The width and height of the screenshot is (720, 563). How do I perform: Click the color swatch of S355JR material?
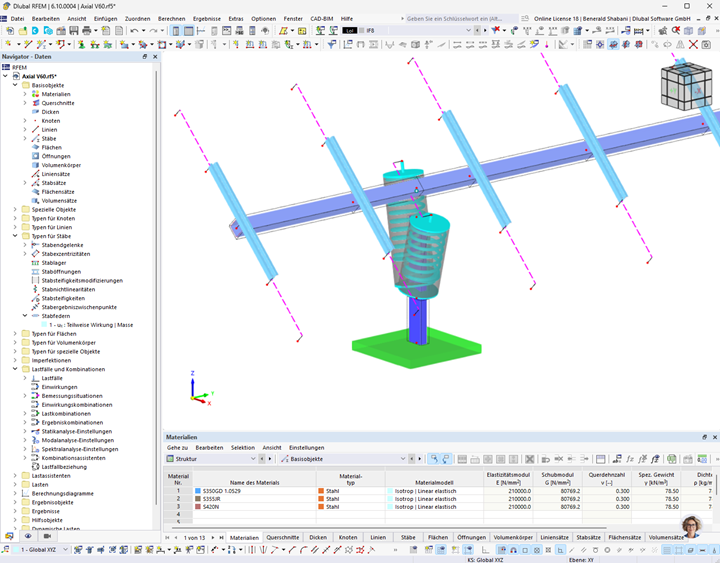(198, 499)
